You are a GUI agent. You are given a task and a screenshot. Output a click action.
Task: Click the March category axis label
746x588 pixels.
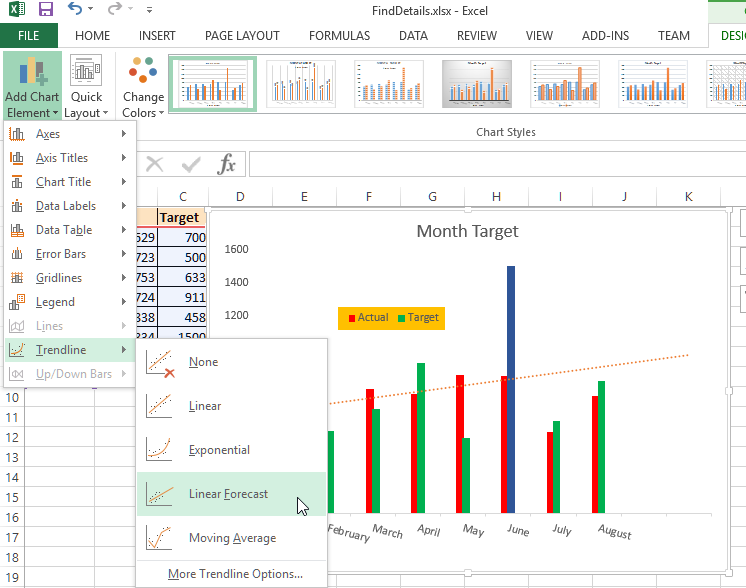pyautogui.click(x=387, y=531)
